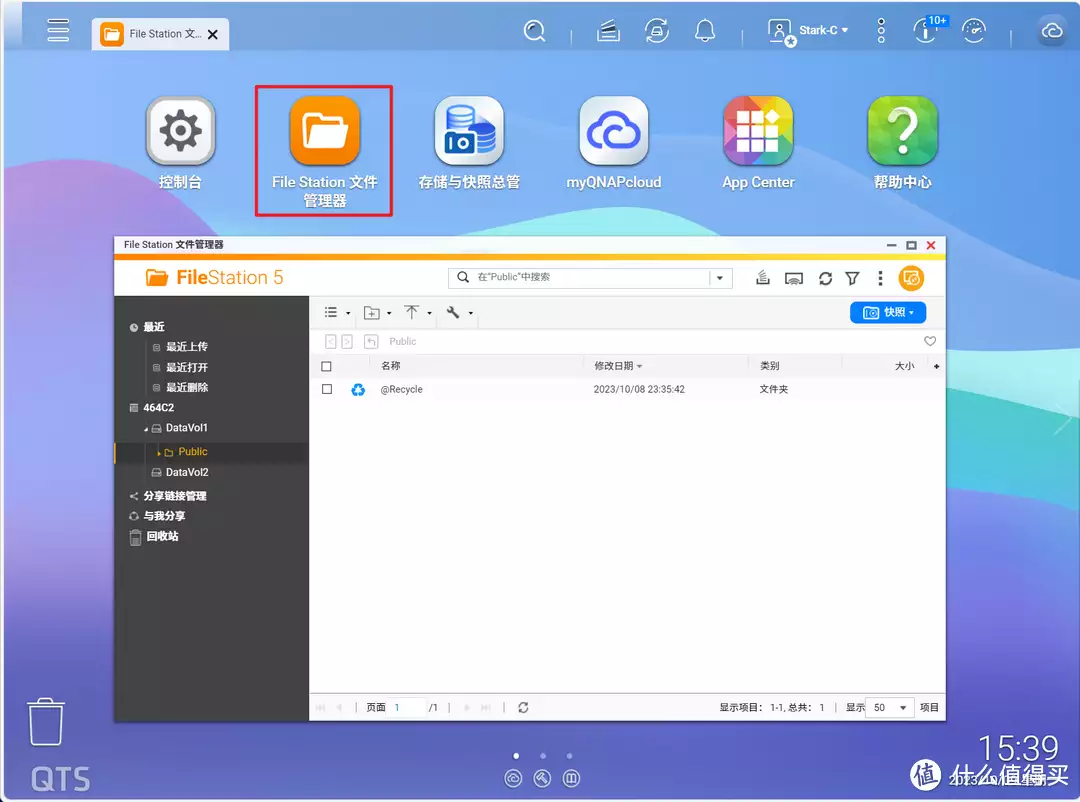Open external devices icon in top bar
This screenshot has height=802, width=1080.
point(656,31)
